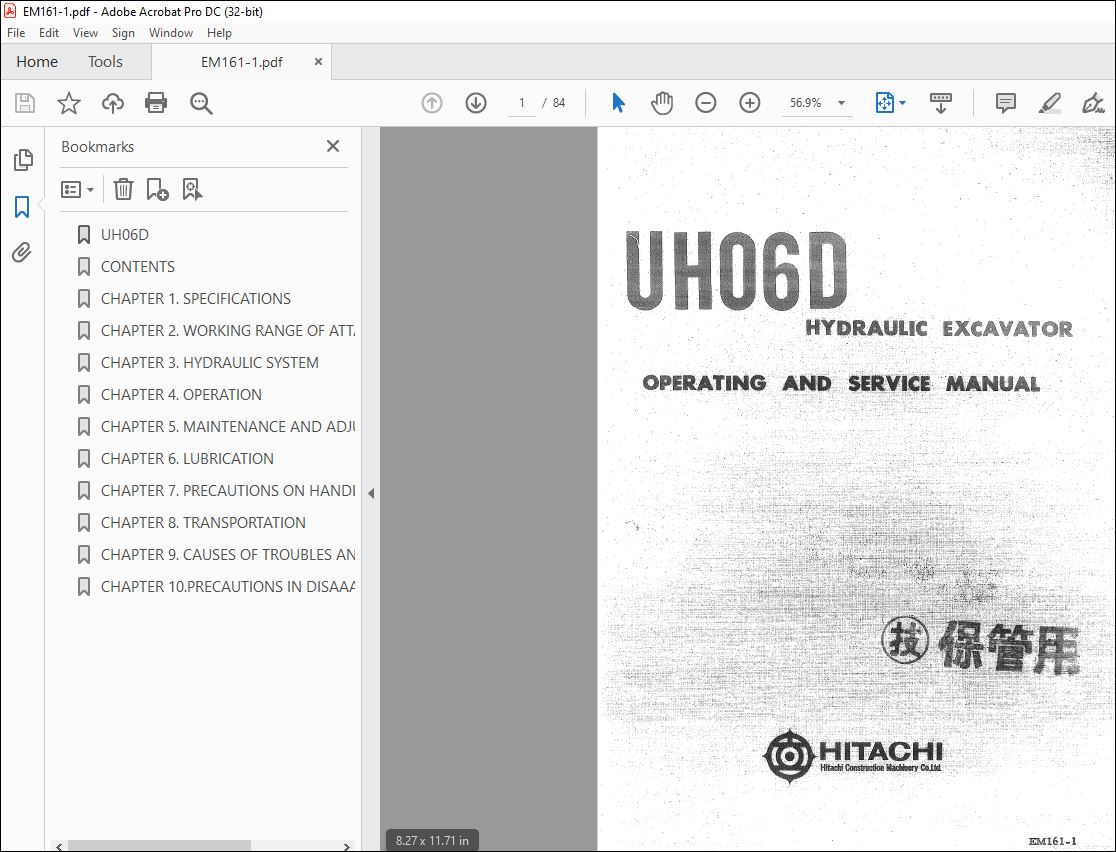
Task: Select Chapter 7 Precautions on Handling bookmark
Action: 228,490
